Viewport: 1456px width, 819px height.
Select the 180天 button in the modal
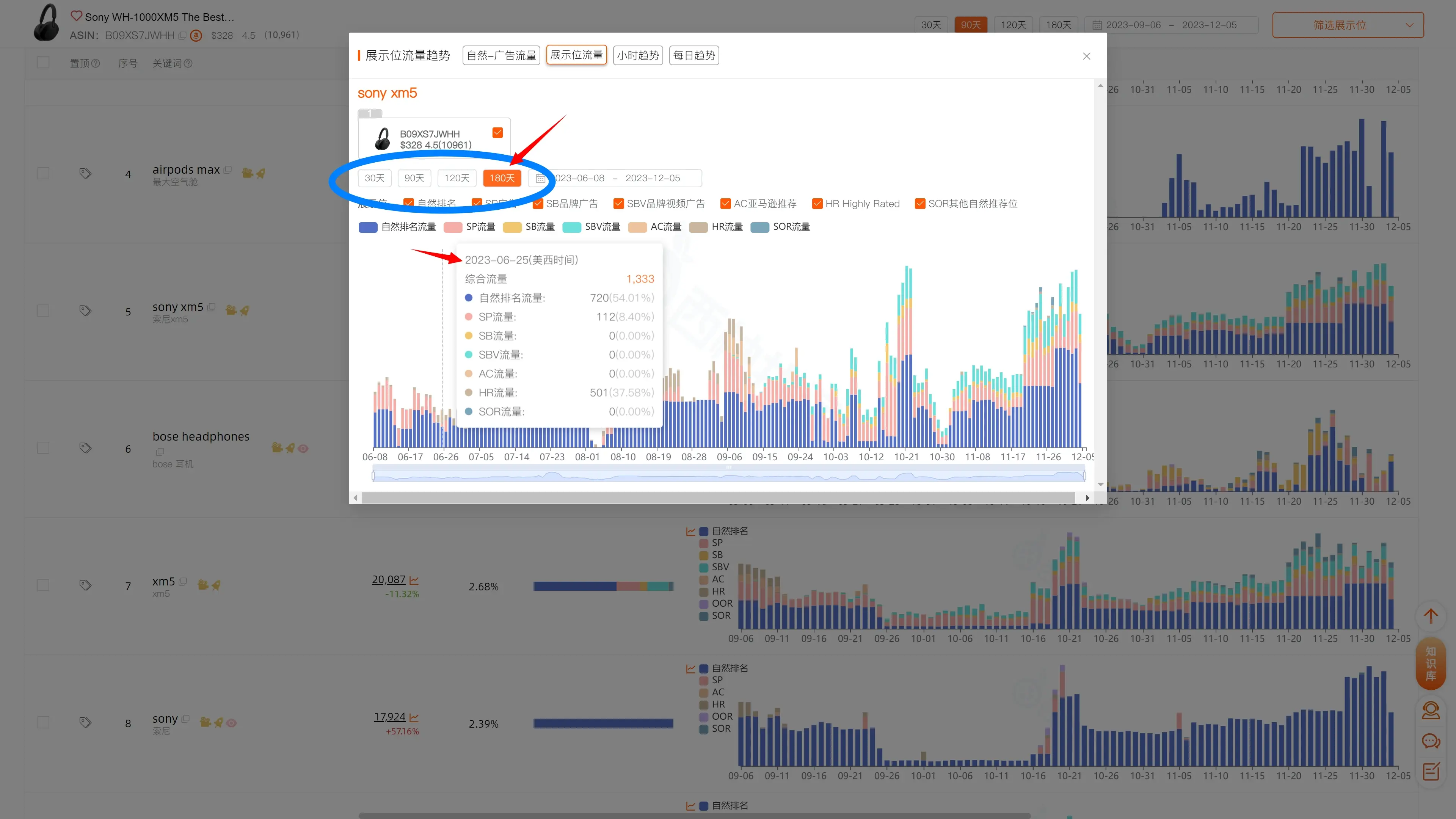click(x=502, y=178)
